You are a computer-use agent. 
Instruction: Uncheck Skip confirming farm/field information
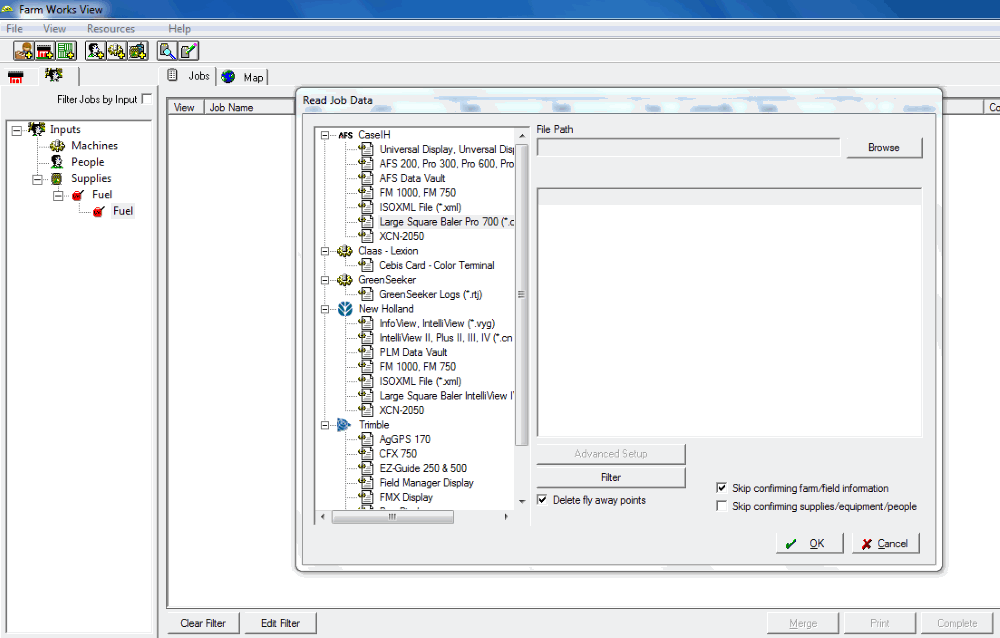[x=721, y=488]
